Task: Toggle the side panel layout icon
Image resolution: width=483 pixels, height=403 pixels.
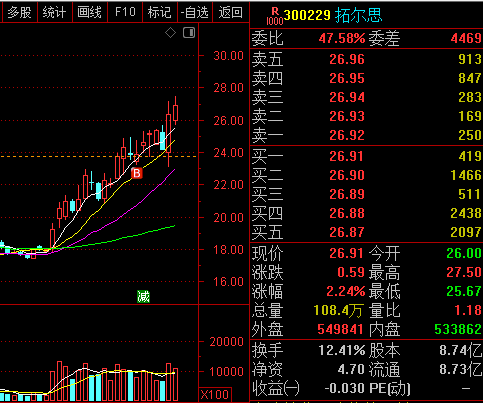Action: tap(189, 33)
